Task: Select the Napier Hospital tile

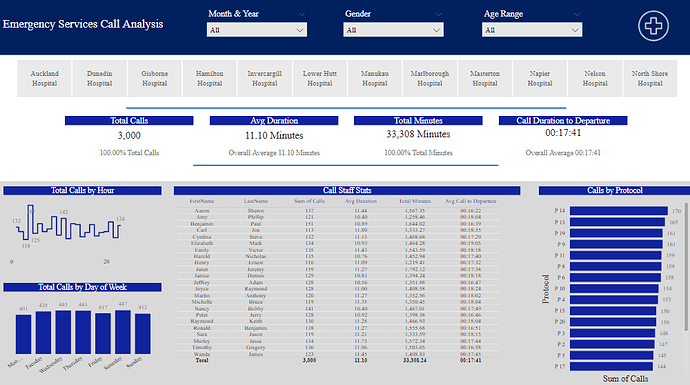Action: coord(540,78)
